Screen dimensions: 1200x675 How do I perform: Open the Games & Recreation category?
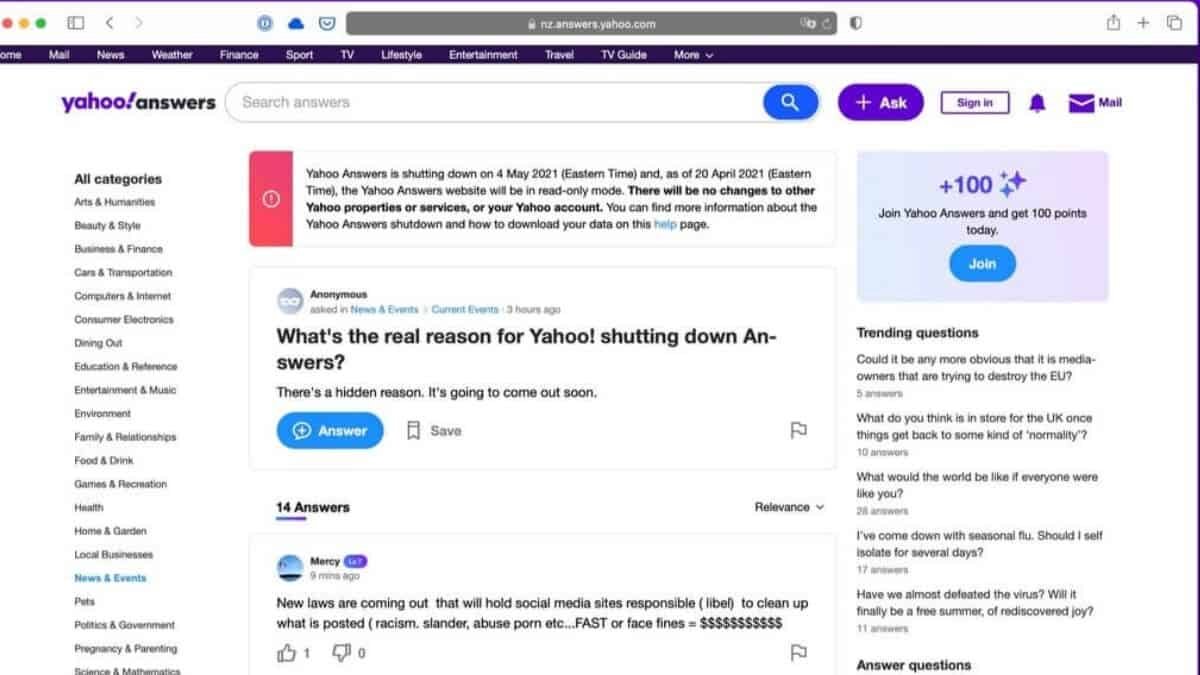120,484
